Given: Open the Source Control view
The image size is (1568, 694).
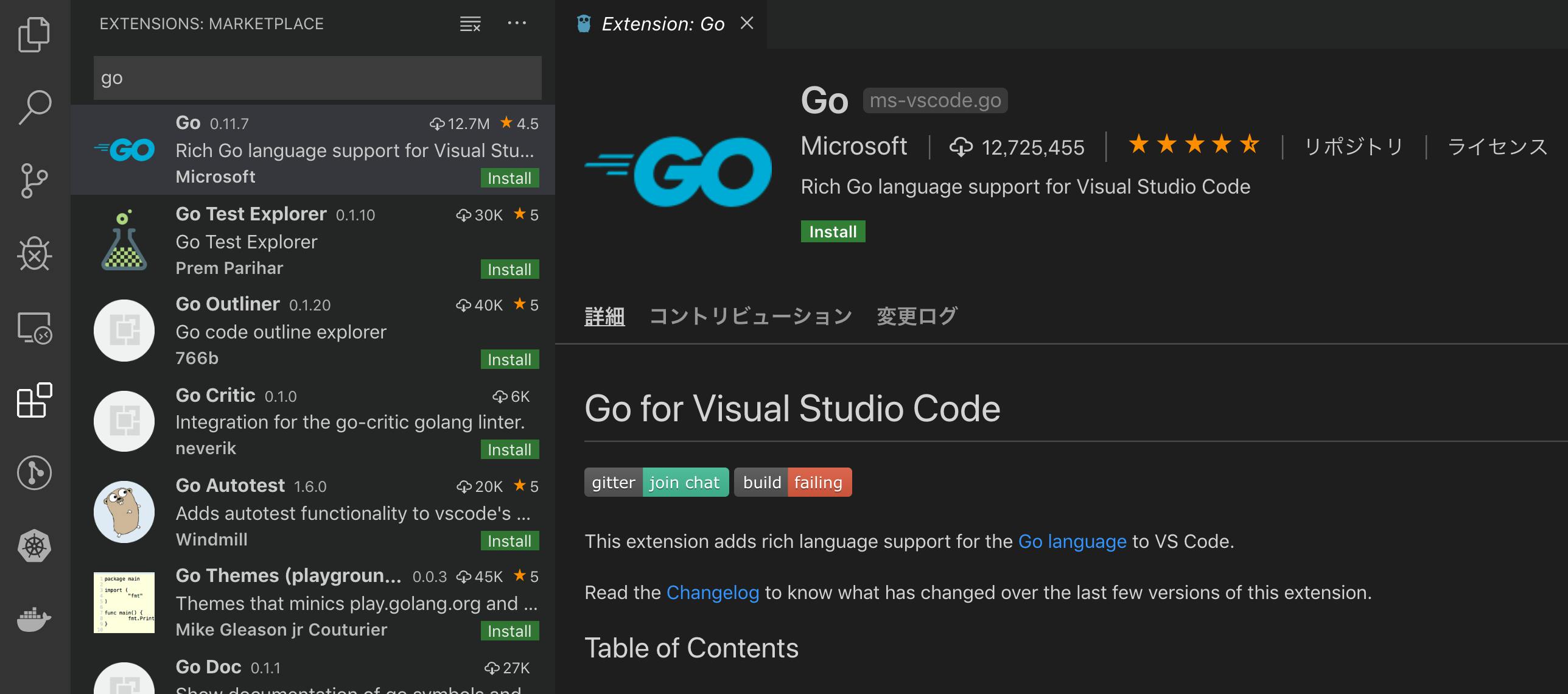Looking at the screenshot, I should click(x=35, y=181).
